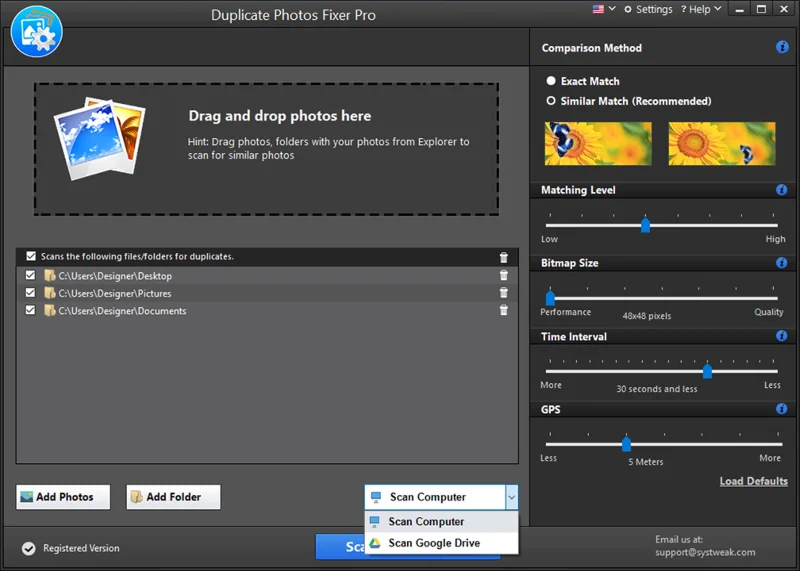800x571 pixels.
Task: Toggle the 'Scans the following files/folders' checkbox
Action: [31, 256]
